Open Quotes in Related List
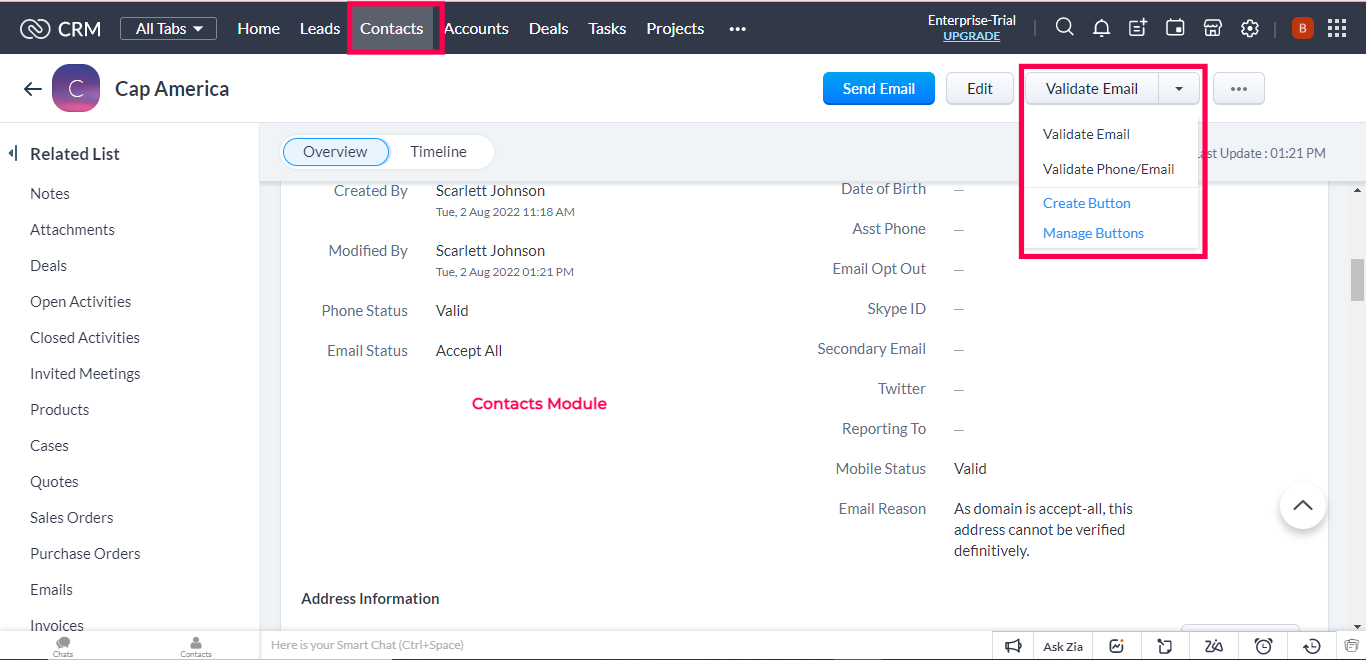This screenshot has width=1366, height=660. 54,482
